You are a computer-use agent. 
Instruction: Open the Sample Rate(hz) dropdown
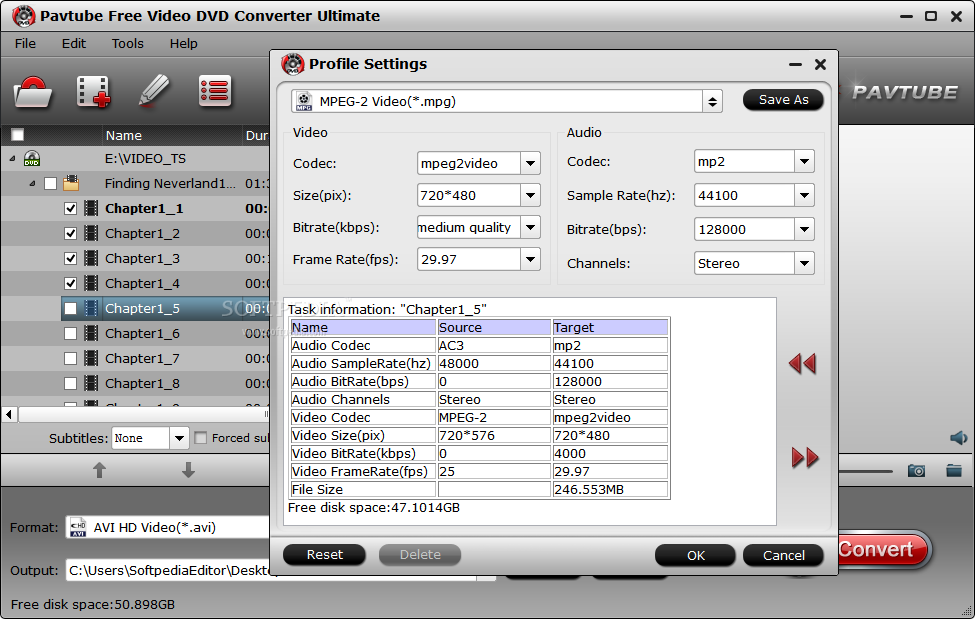804,195
